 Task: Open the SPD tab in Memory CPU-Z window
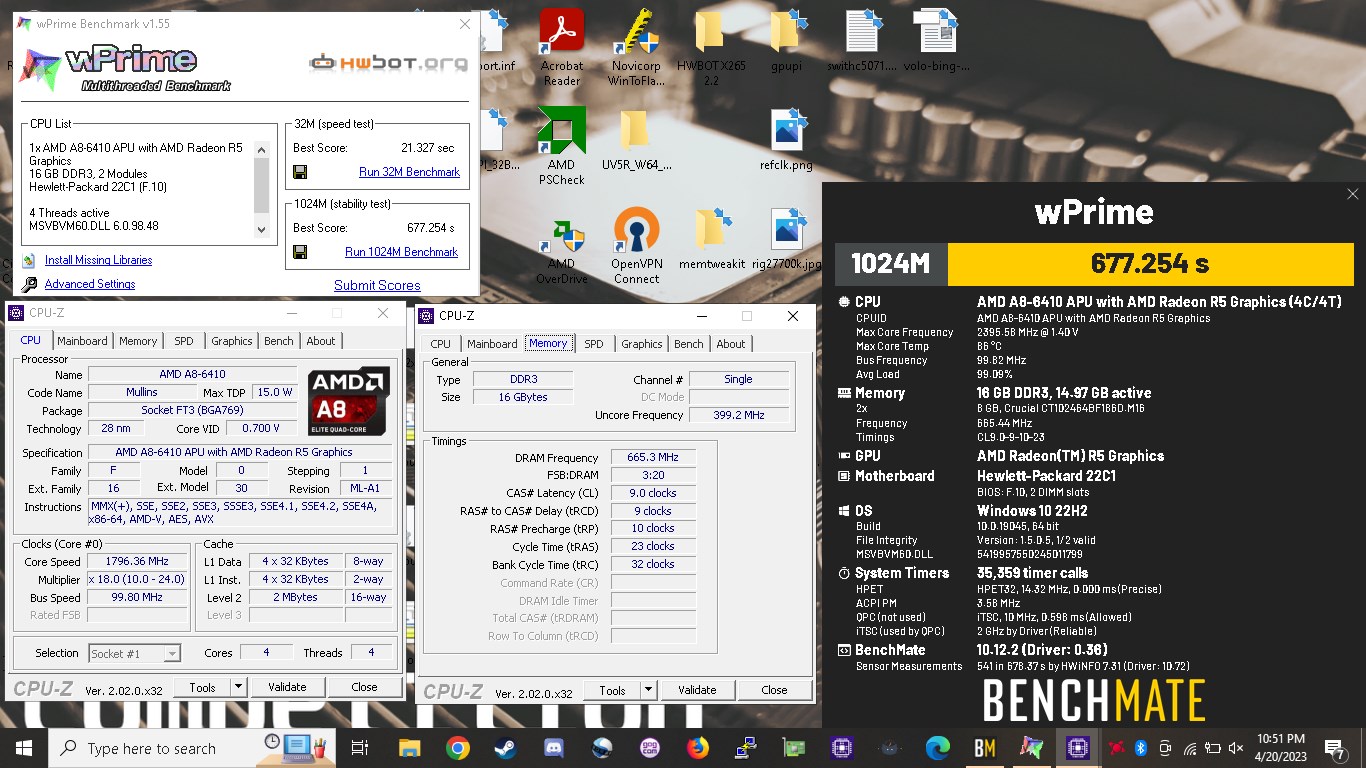(594, 344)
